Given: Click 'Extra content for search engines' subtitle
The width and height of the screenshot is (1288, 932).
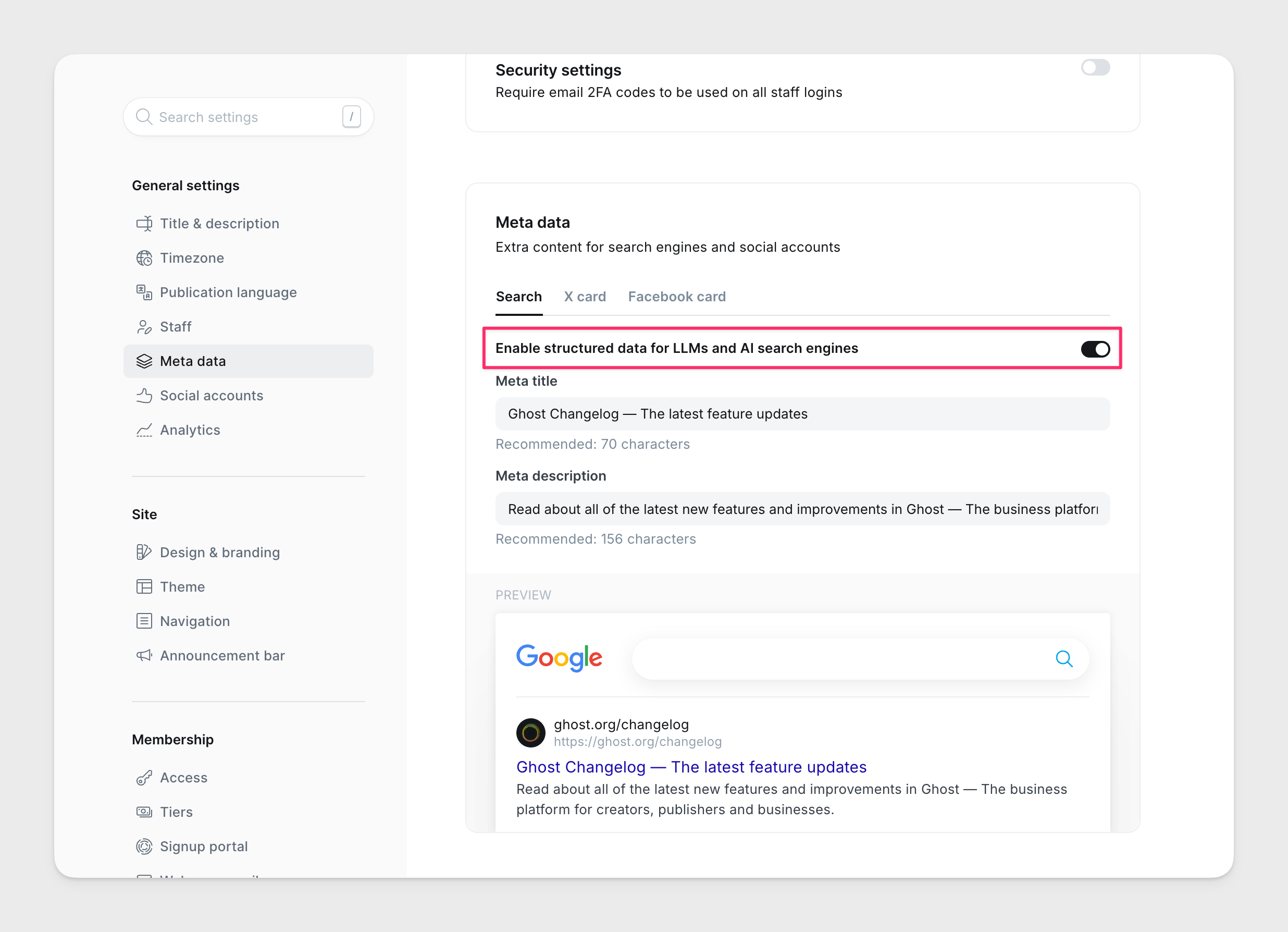Looking at the screenshot, I should [x=668, y=247].
